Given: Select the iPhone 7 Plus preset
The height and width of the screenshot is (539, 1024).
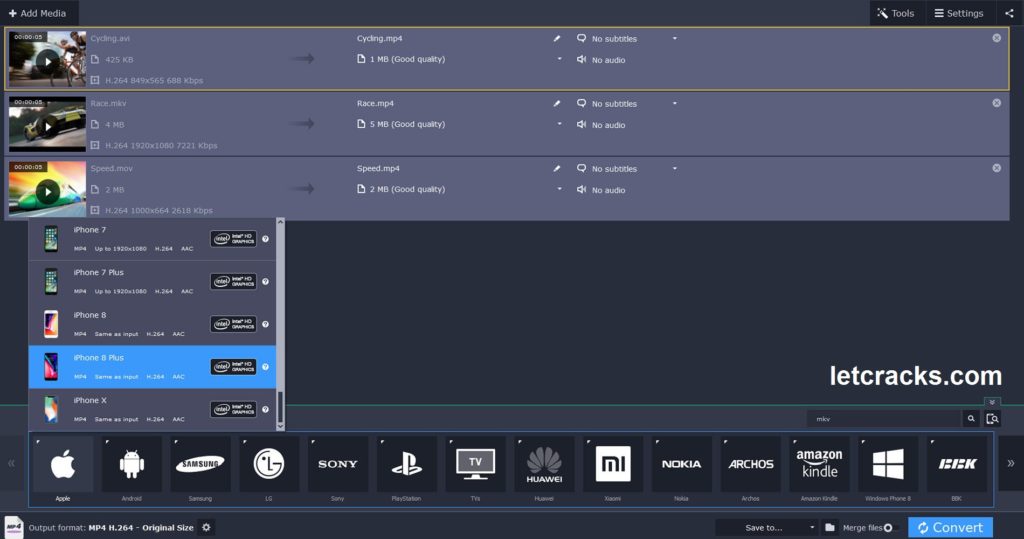Looking at the screenshot, I should click(x=152, y=282).
